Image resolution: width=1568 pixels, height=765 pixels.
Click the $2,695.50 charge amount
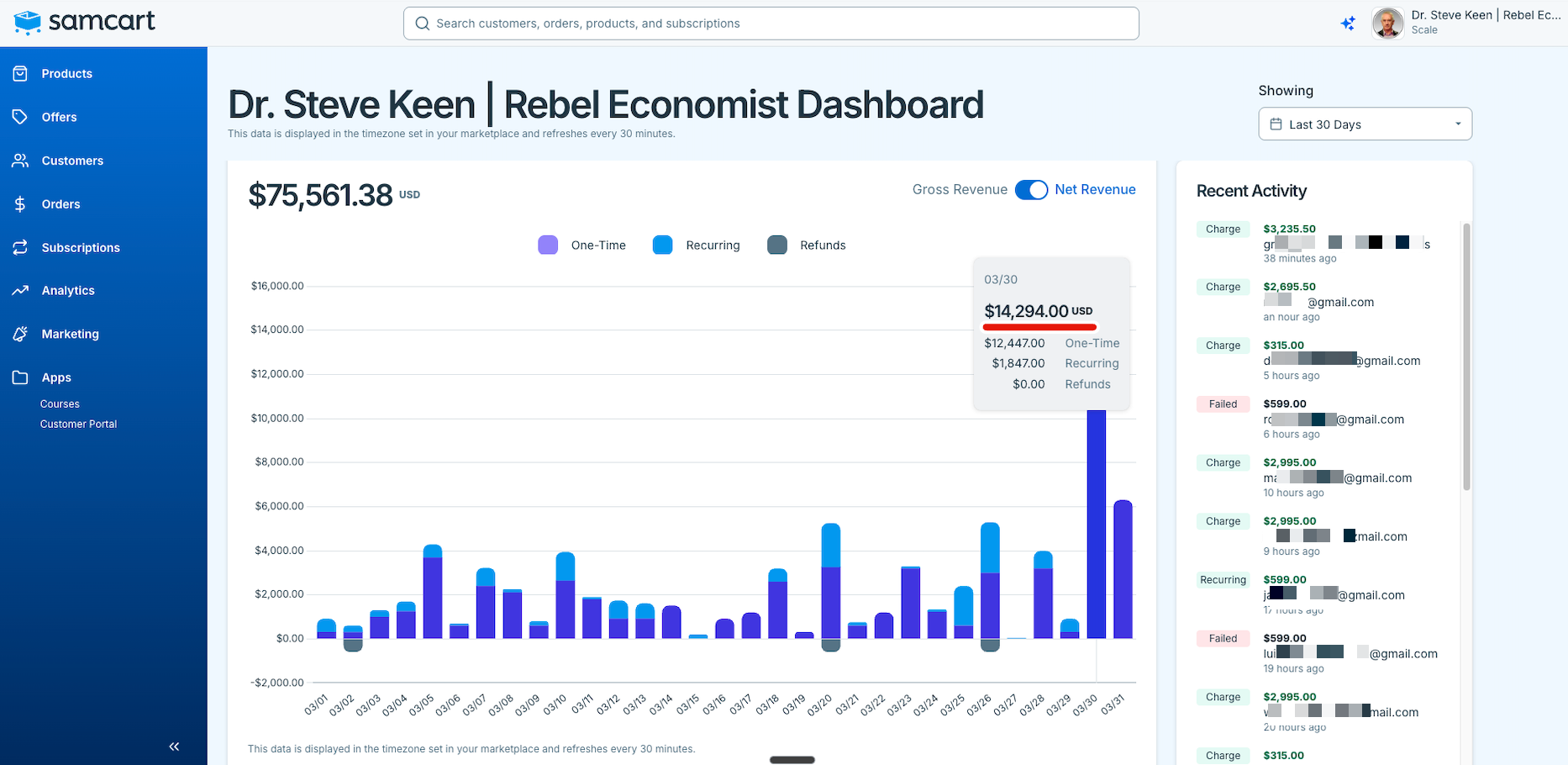(1289, 287)
